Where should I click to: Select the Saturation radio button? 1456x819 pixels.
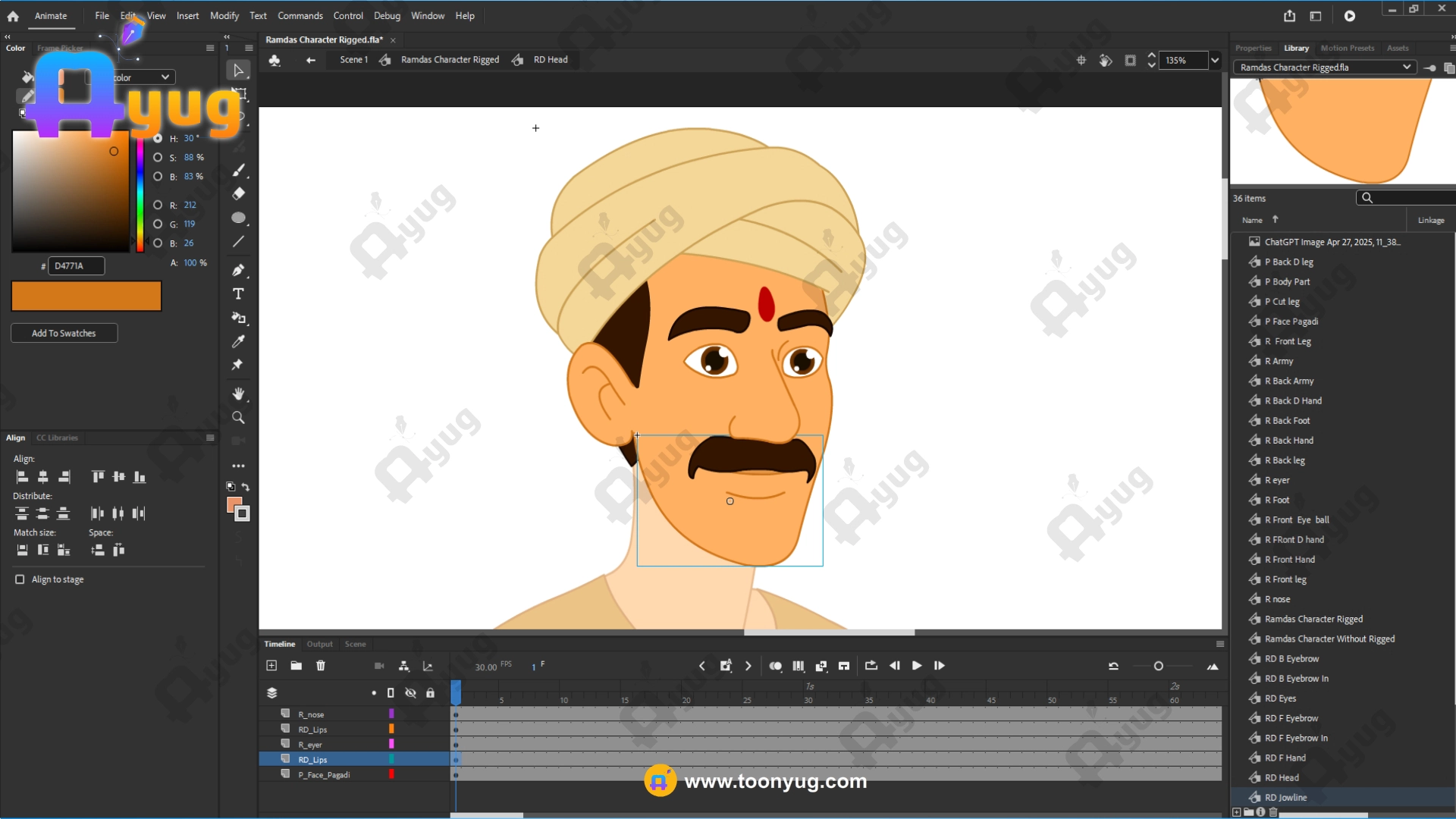tap(158, 158)
